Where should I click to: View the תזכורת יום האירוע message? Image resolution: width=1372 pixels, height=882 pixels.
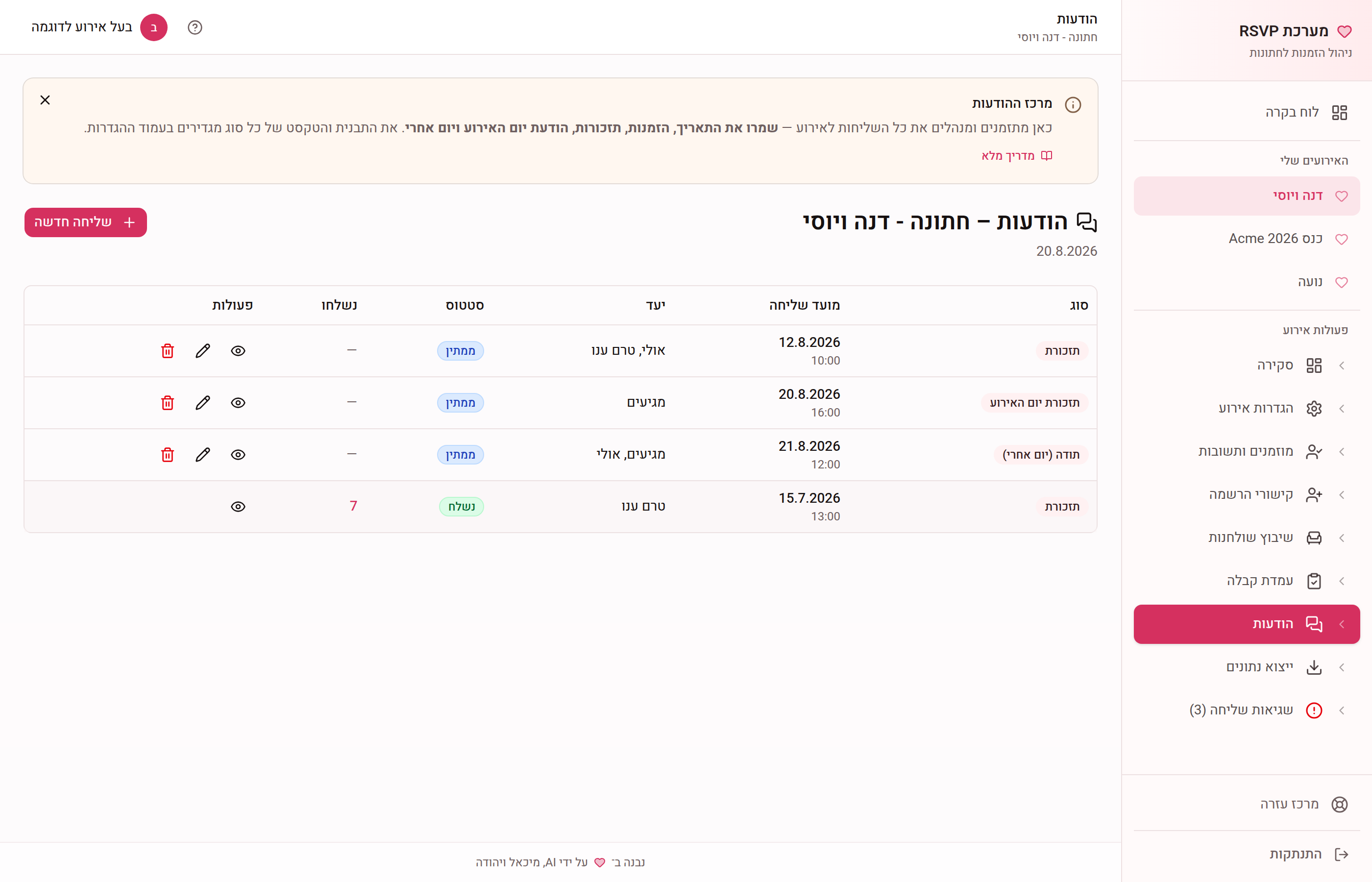(x=238, y=403)
